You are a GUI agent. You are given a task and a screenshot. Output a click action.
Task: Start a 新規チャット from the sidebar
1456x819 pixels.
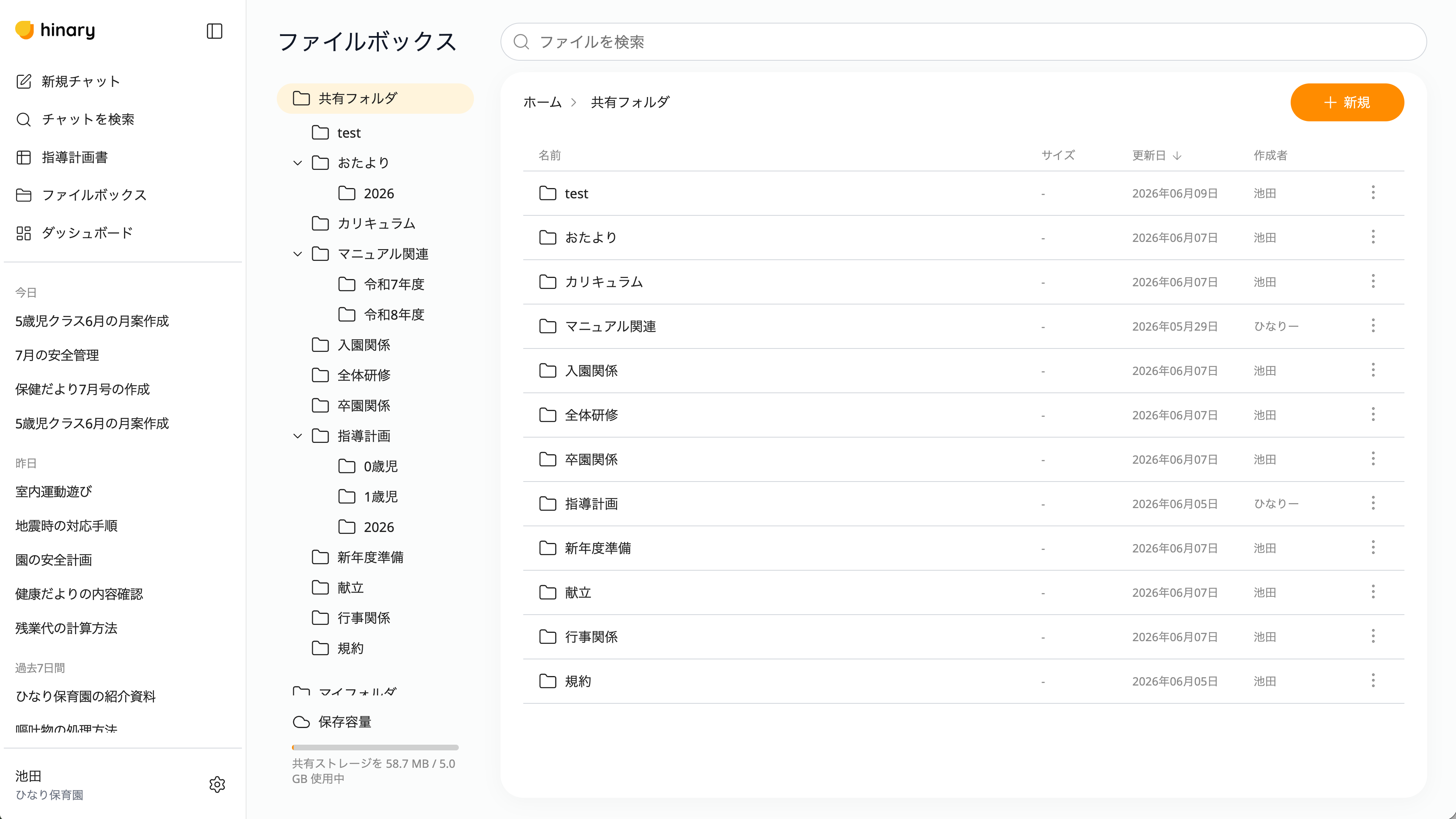[68, 82]
